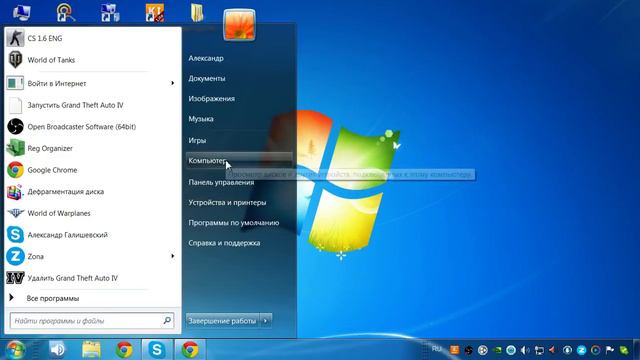Screen dimensions: 640x360
Task: Open Устройства и принтеры
Action: [227, 202]
